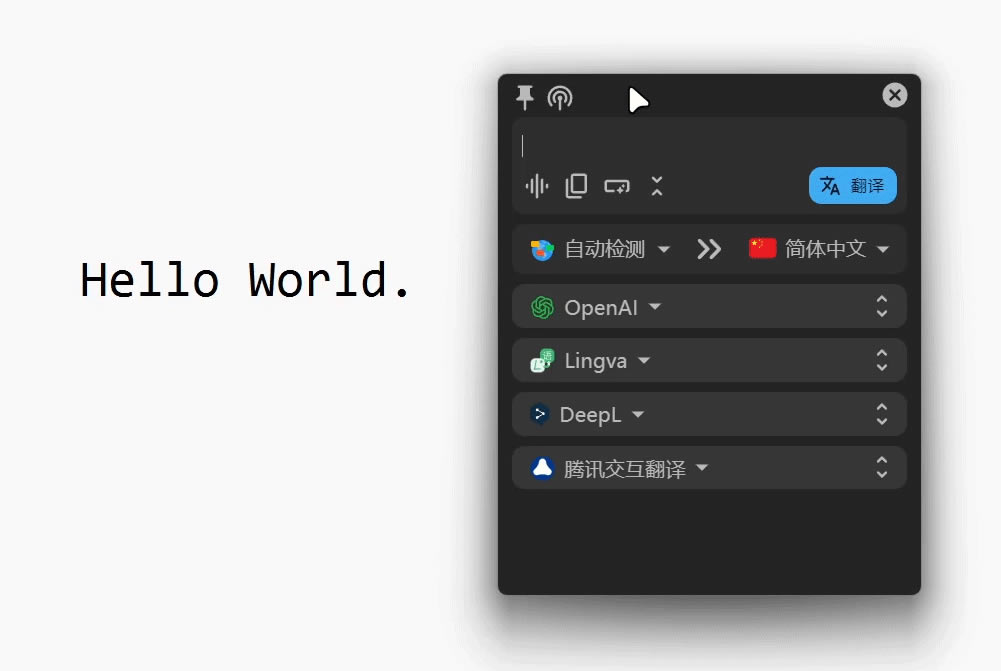Swap languages with the double-arrow icon

coord(709,249)
